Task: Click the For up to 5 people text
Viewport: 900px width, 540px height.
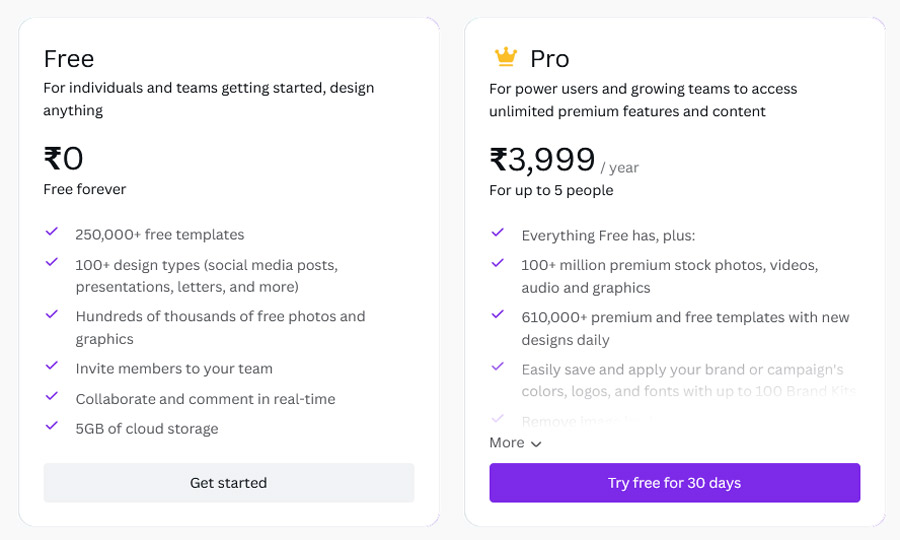Action: click(551, 191)
